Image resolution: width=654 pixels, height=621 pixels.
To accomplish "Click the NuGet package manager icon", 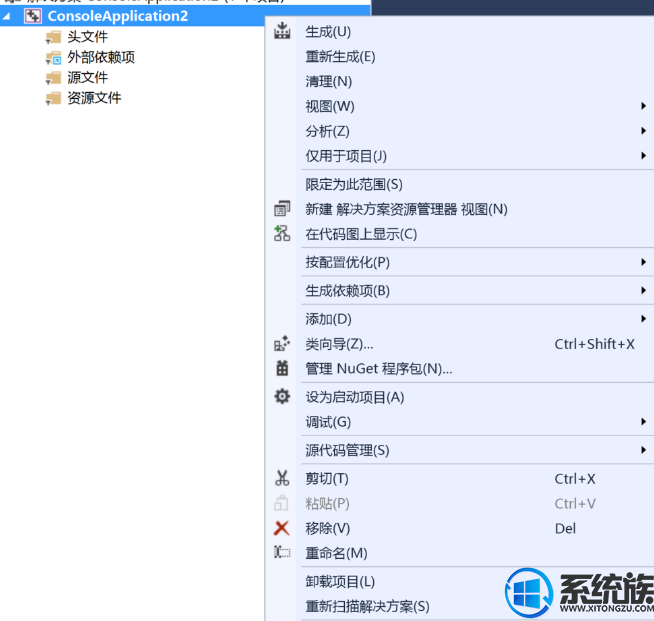I will tap(282, 368).
